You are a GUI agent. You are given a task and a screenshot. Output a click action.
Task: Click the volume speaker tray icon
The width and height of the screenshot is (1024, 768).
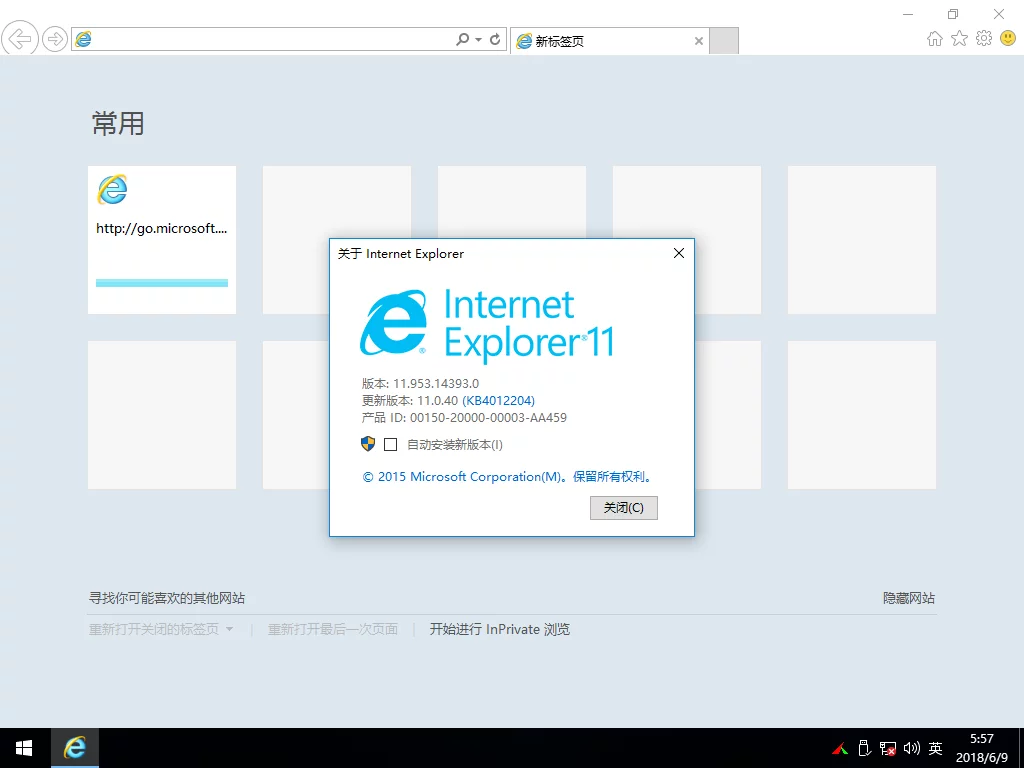[911, 748]
